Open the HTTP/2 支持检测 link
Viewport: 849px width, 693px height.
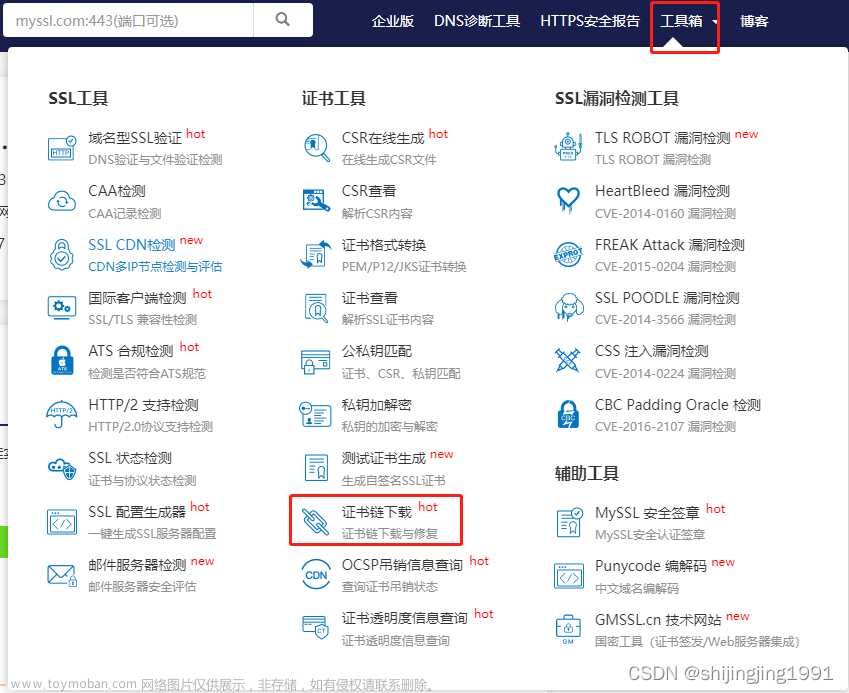(x=143, y=405)
